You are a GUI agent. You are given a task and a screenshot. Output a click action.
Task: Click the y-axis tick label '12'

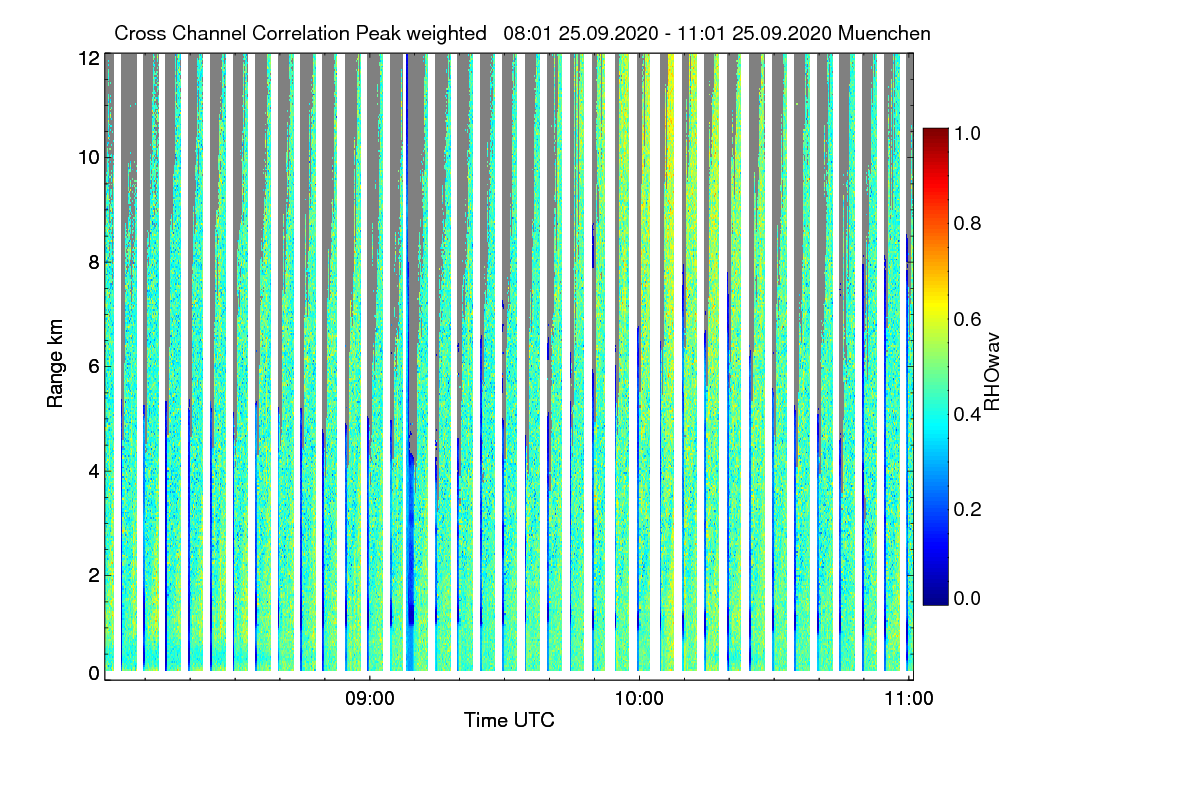click(x=89, y=59)
